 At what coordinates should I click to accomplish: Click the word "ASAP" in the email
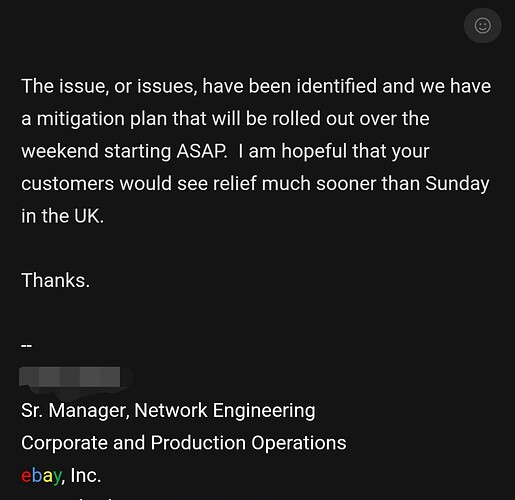202,151
